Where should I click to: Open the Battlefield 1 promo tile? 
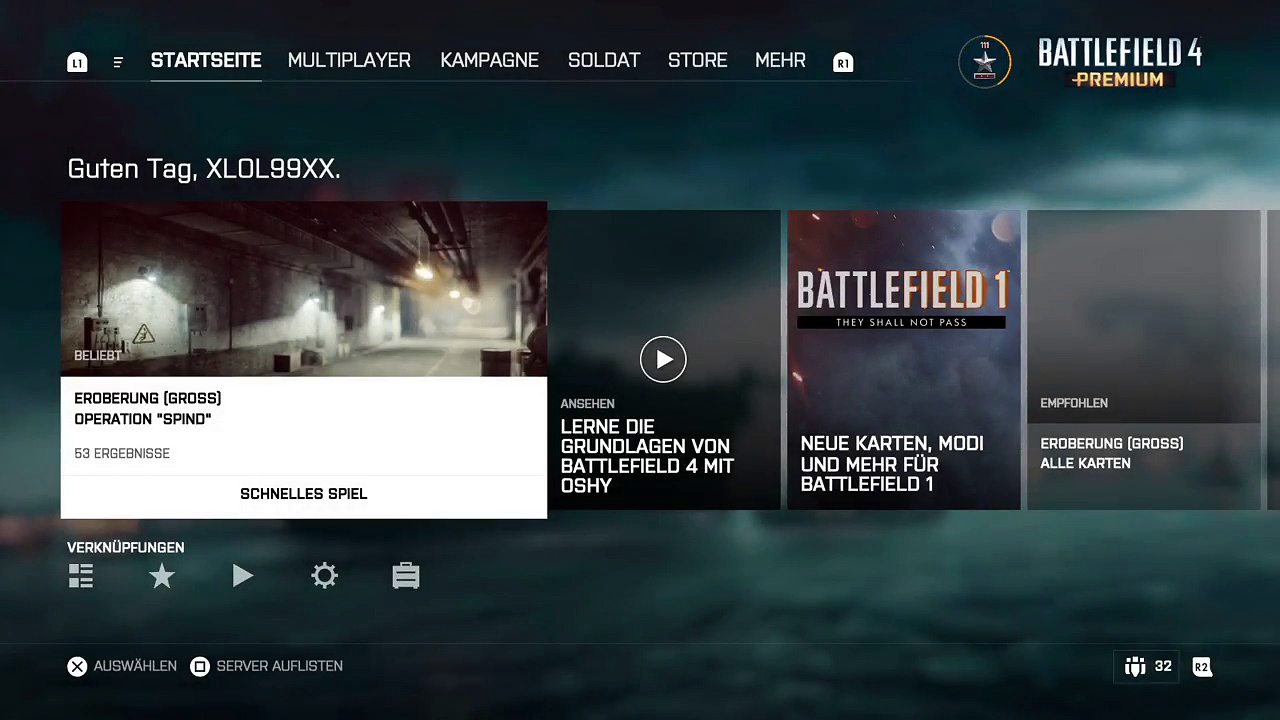903,360
